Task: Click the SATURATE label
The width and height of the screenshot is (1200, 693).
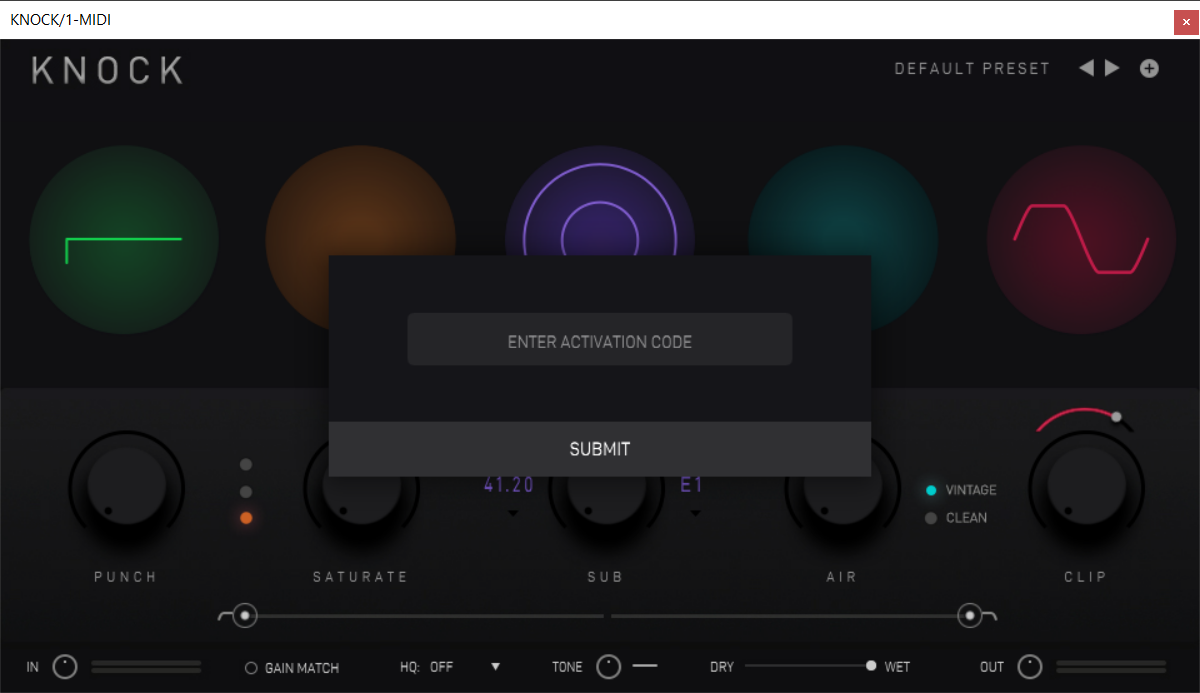Action: click(x=361, y=577)
